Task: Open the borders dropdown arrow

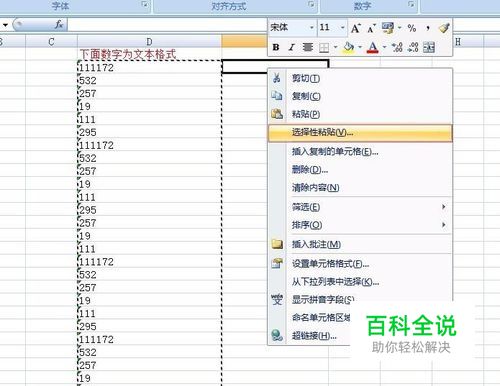Action: (335, 47)
